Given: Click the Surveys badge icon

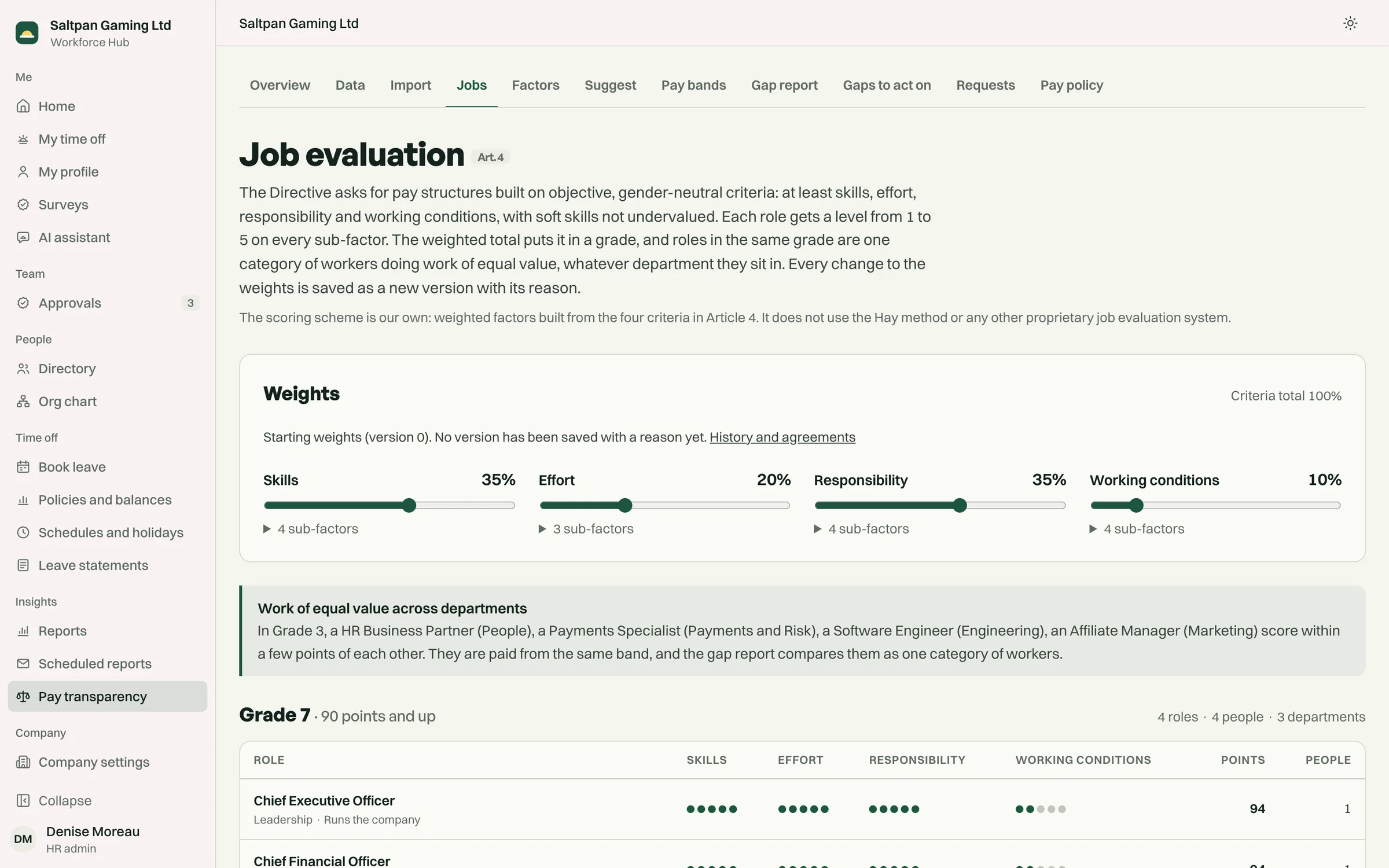Looking at the screenshot, I should [x=23, y=205].
